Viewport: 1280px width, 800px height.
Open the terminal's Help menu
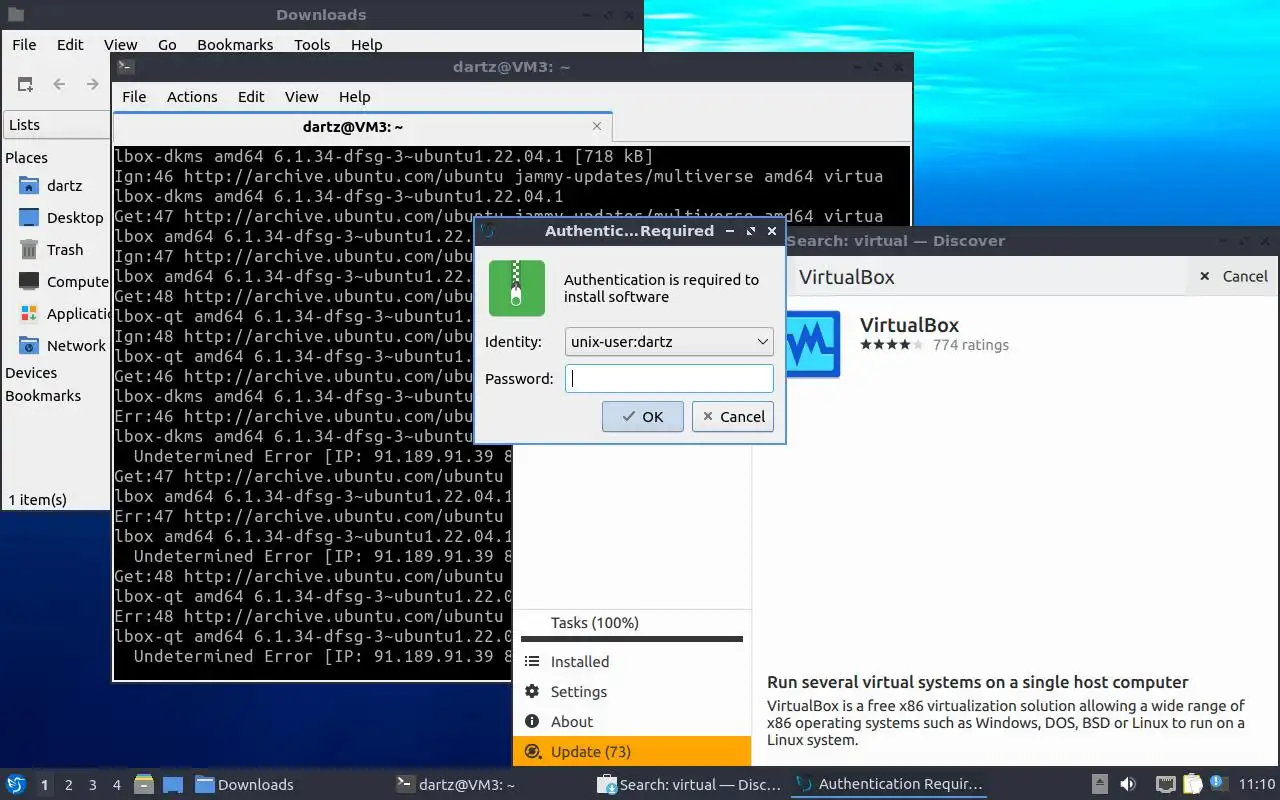(354, 96)
